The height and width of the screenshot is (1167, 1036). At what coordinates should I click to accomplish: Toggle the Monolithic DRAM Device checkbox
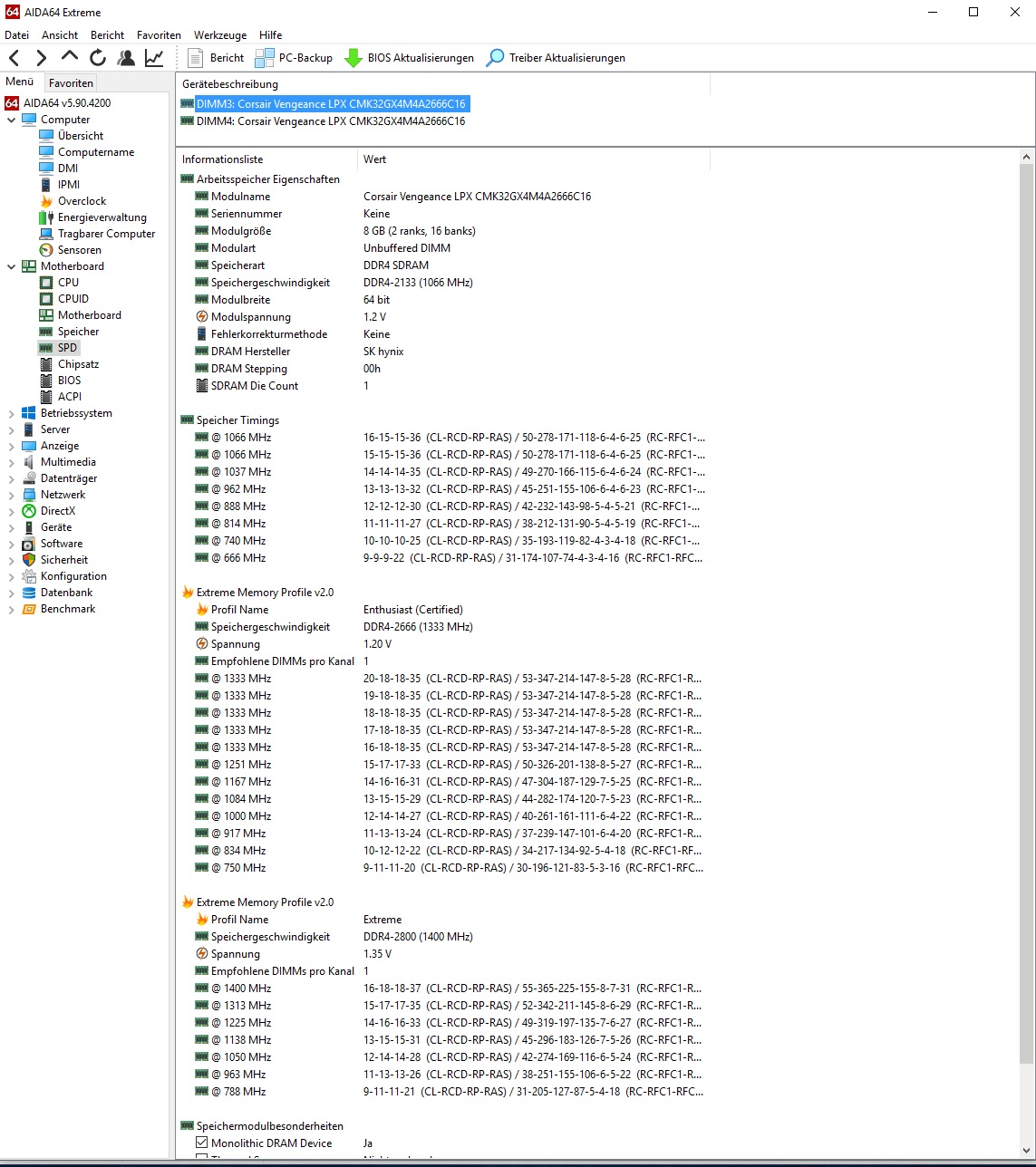tap(202, 1143)
